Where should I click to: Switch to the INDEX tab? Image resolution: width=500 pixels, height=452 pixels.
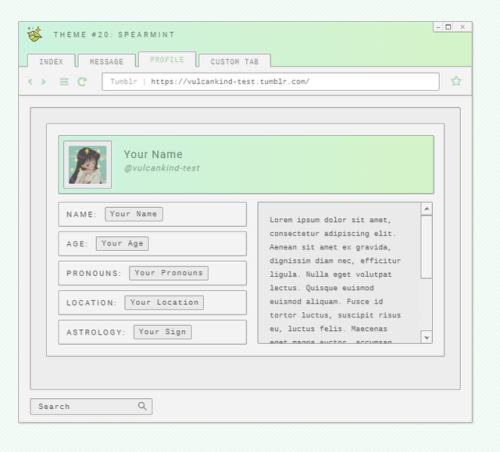[x=51, y=61]
